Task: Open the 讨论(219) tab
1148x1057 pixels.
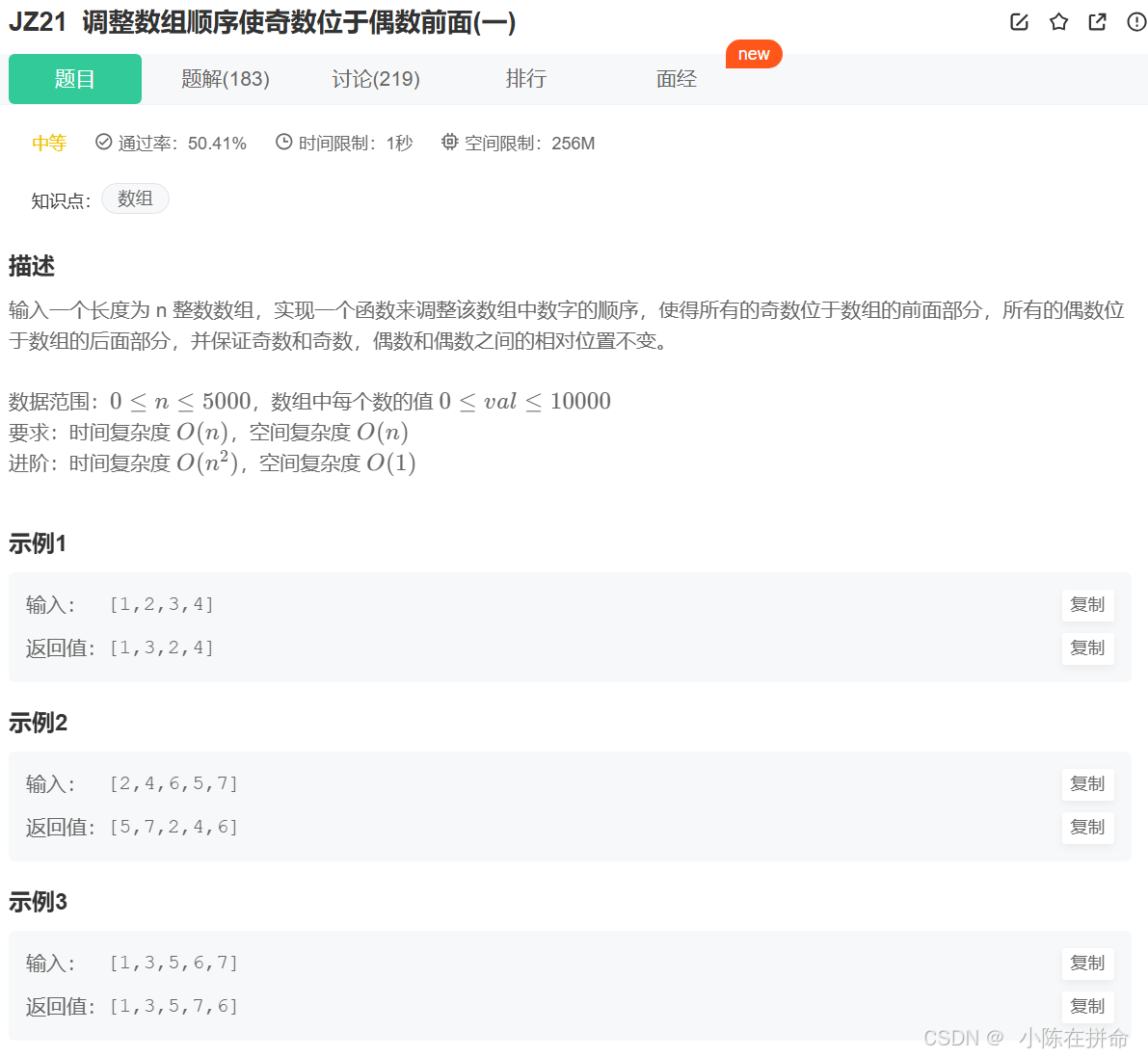Action: (x=376, y=79)
